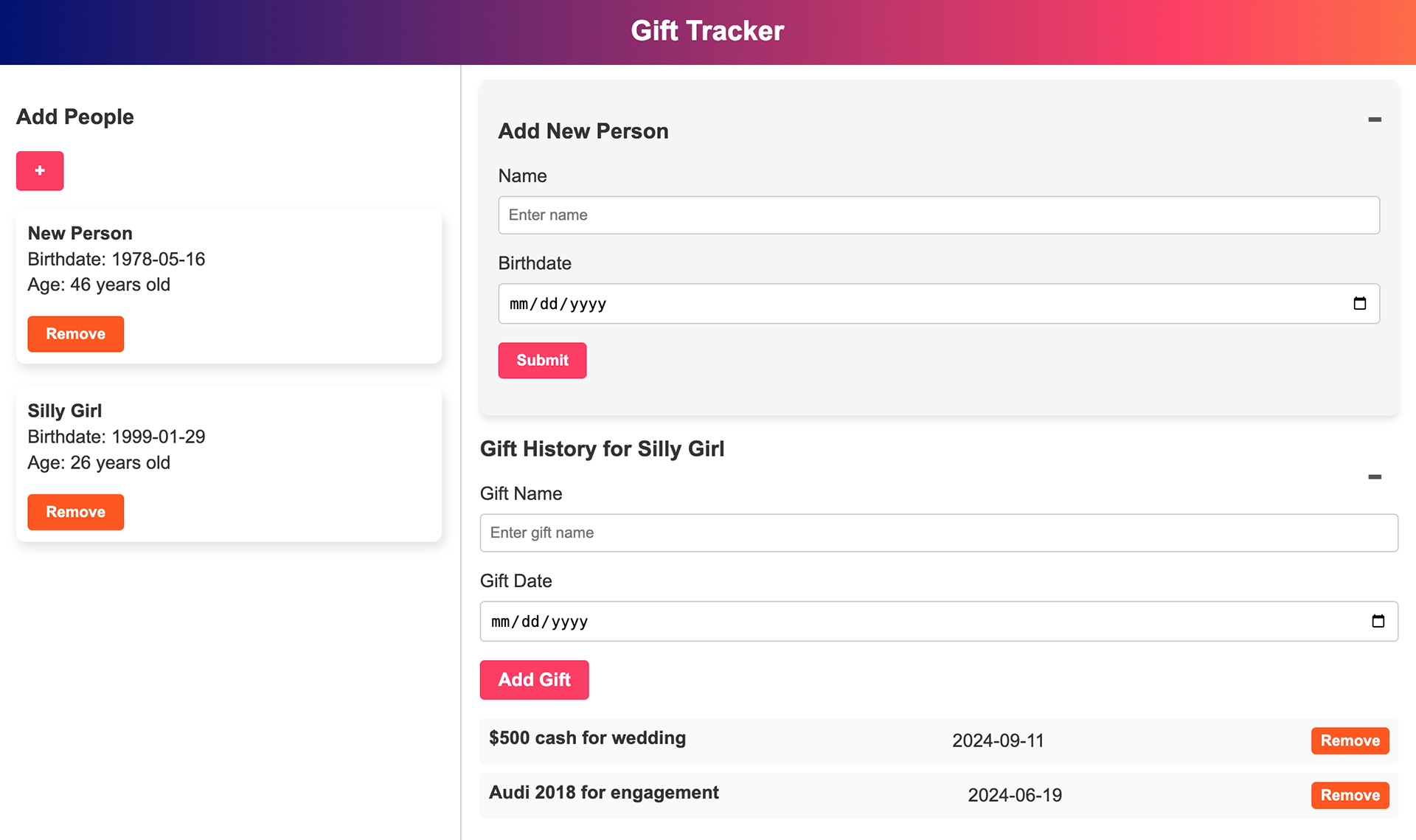This screenshot has height=840, width=1416.
Task: Focus the Enter name input field
Action: [x=938, y=215]
